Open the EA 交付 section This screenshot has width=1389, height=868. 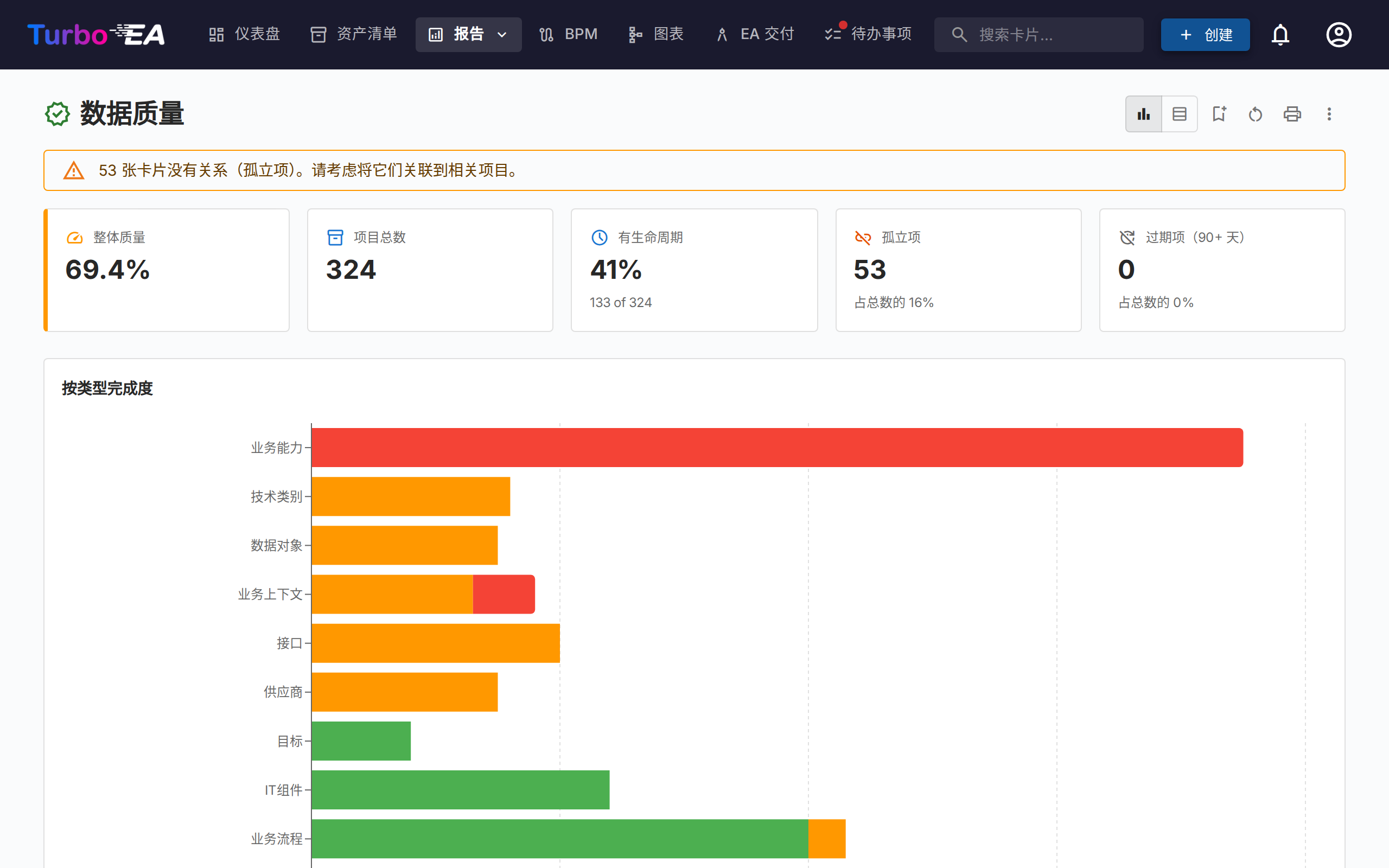(754, 34)
